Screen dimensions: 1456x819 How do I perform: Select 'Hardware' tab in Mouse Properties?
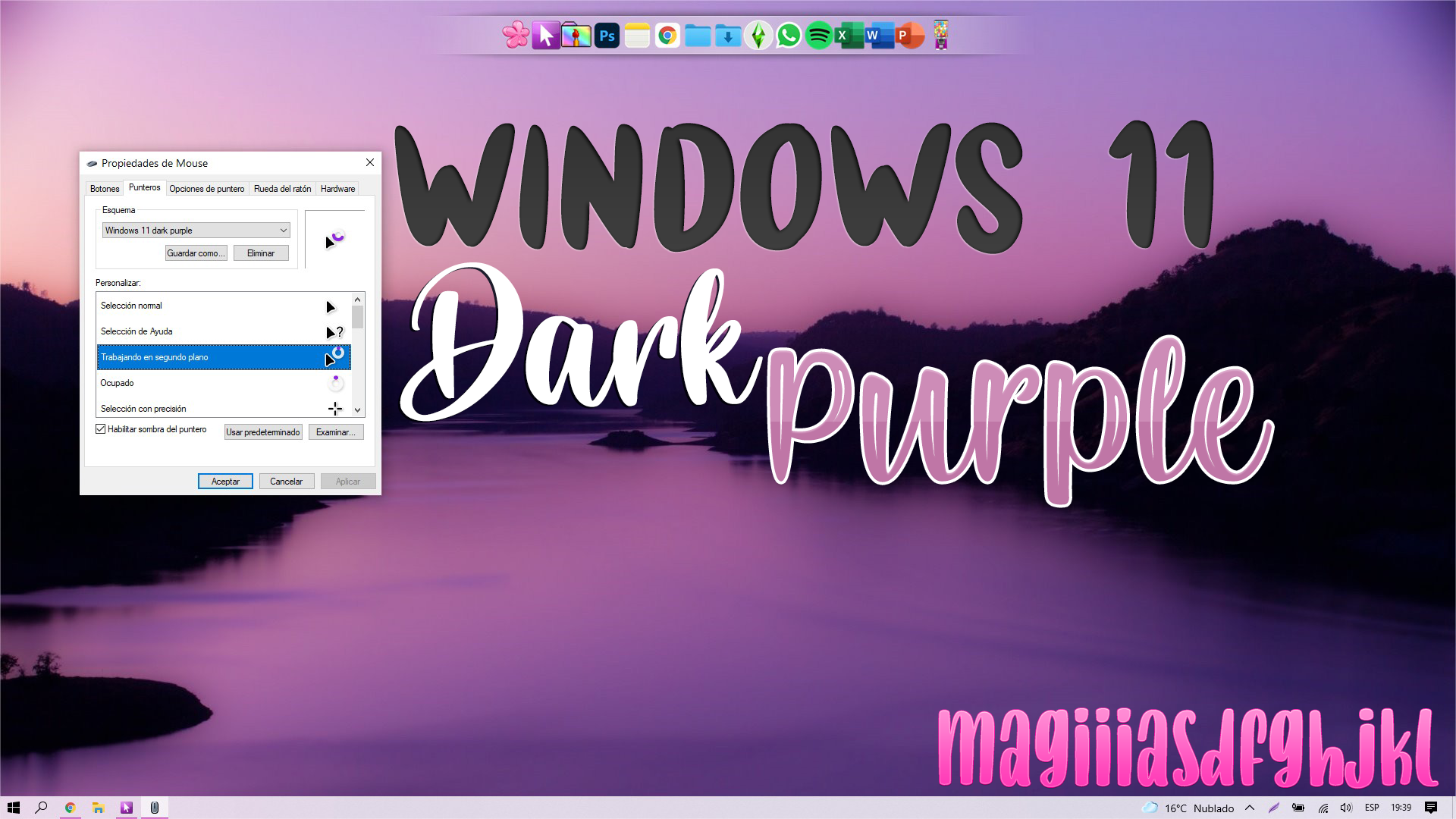click(x=340, y=188)
